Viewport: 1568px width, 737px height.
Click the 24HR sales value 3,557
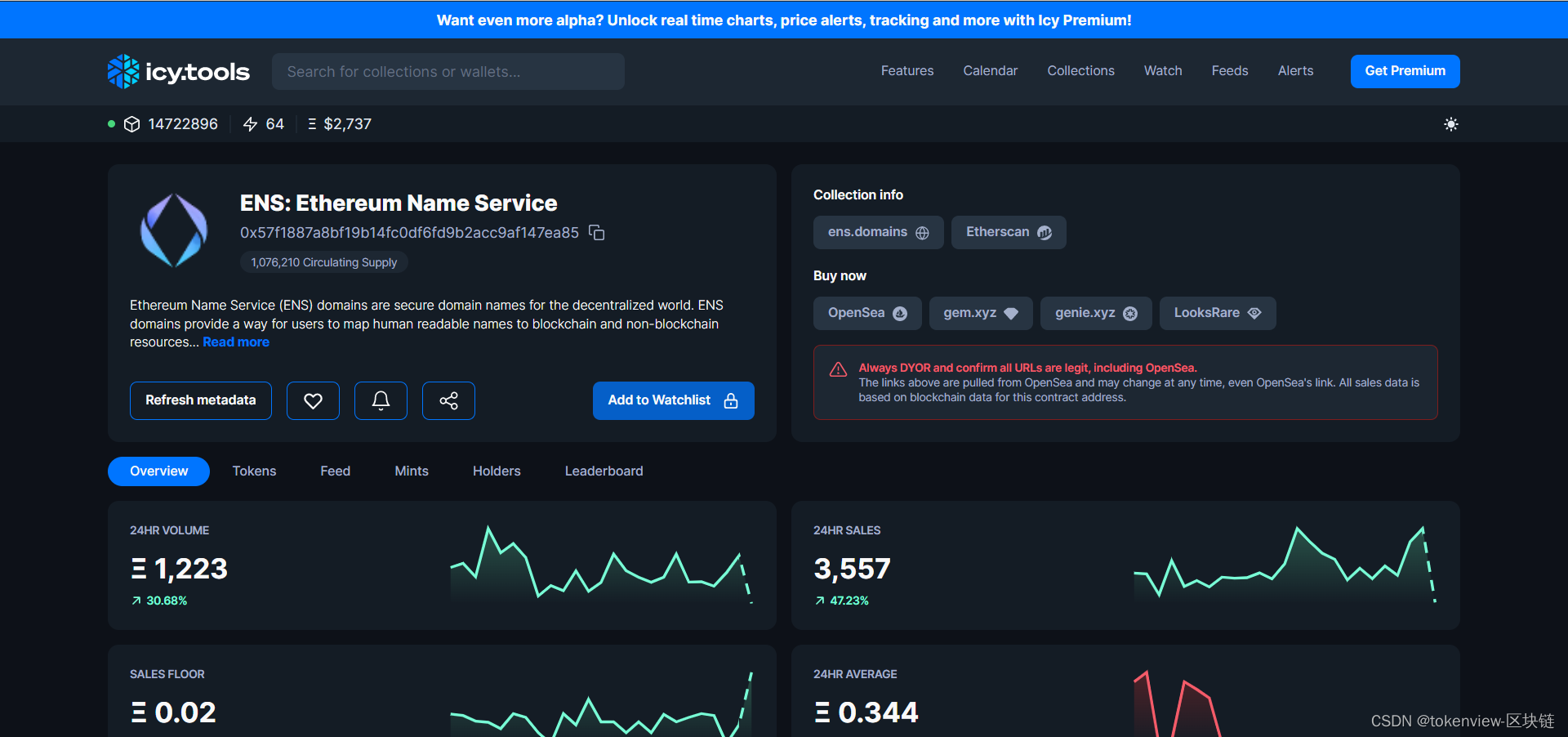click(x=852, y=569)
